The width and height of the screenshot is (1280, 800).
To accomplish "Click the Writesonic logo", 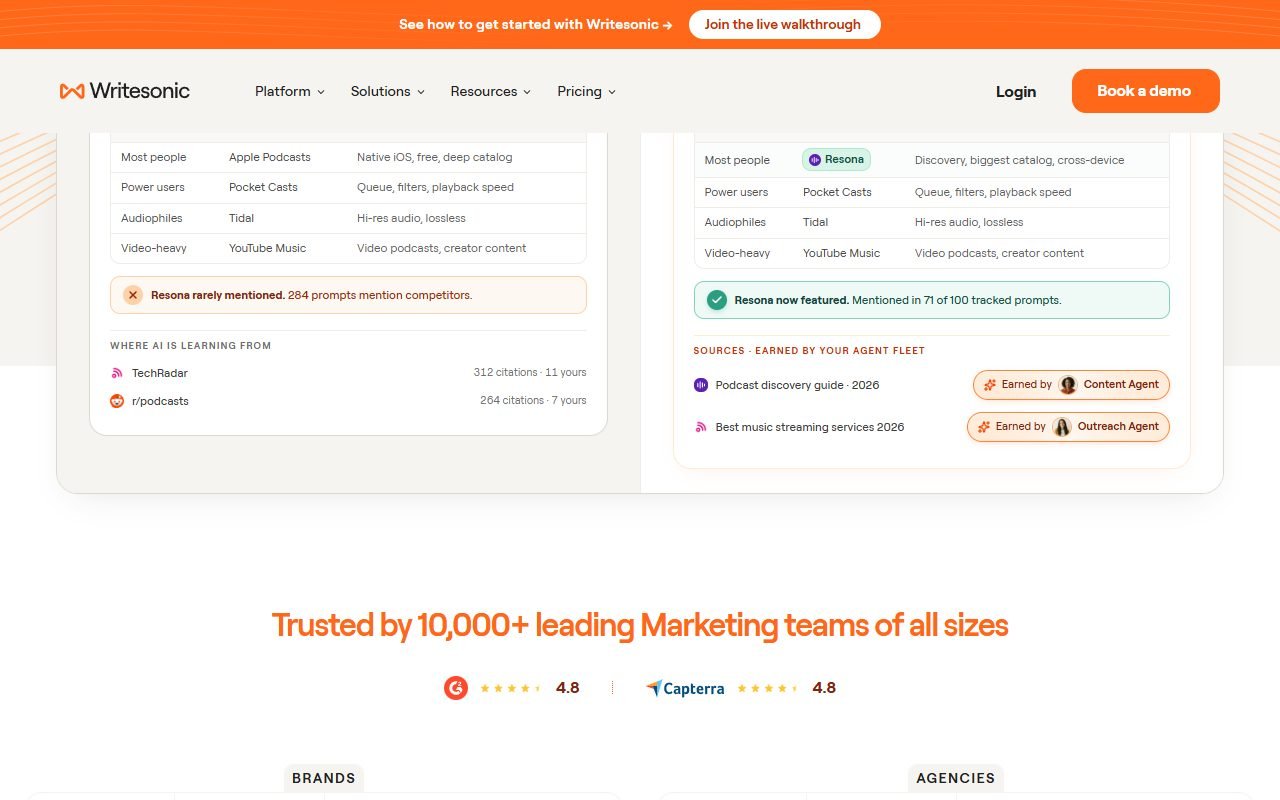I will pos(125,91).
